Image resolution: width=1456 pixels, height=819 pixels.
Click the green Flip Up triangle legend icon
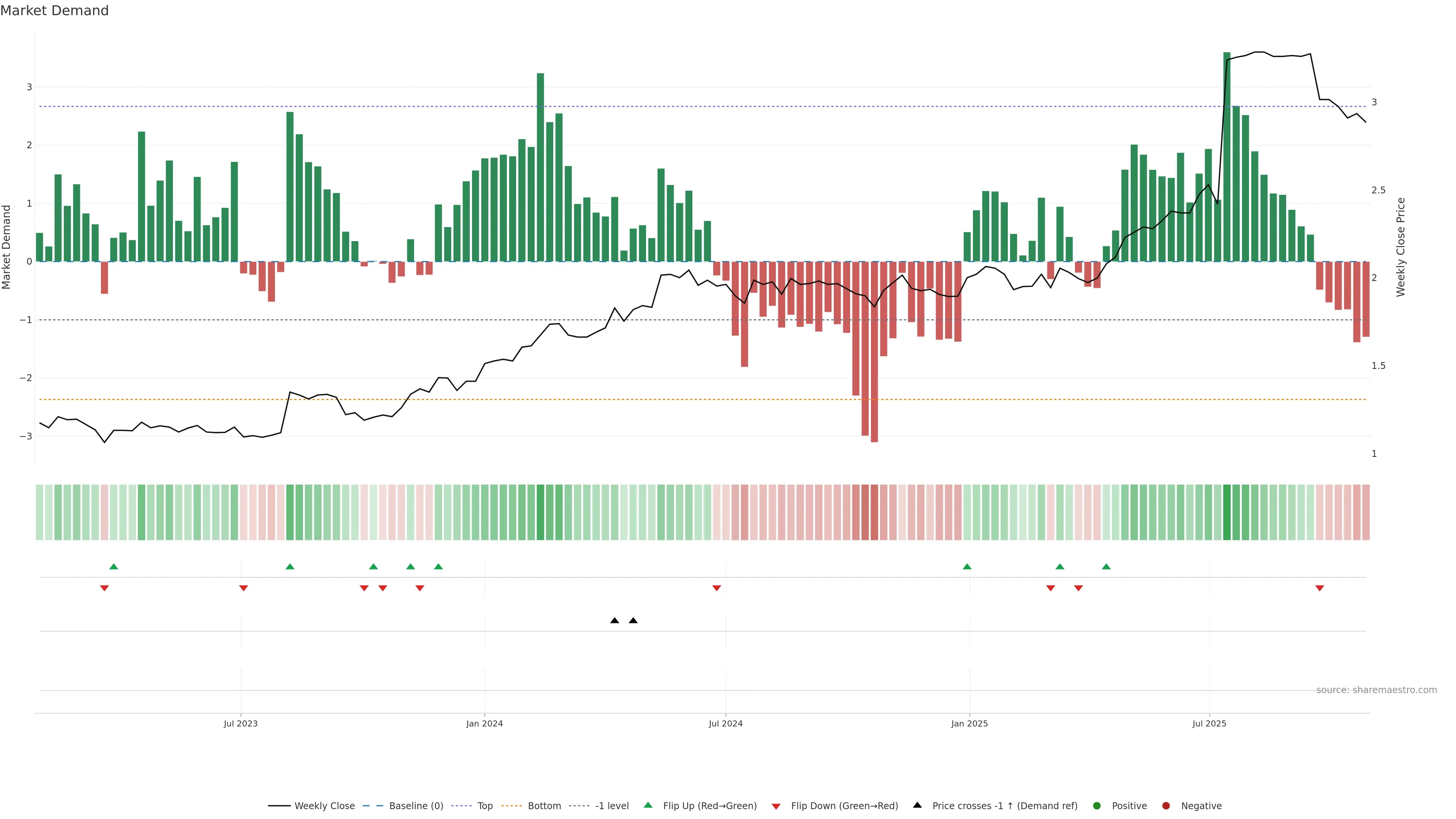[648, 805]
